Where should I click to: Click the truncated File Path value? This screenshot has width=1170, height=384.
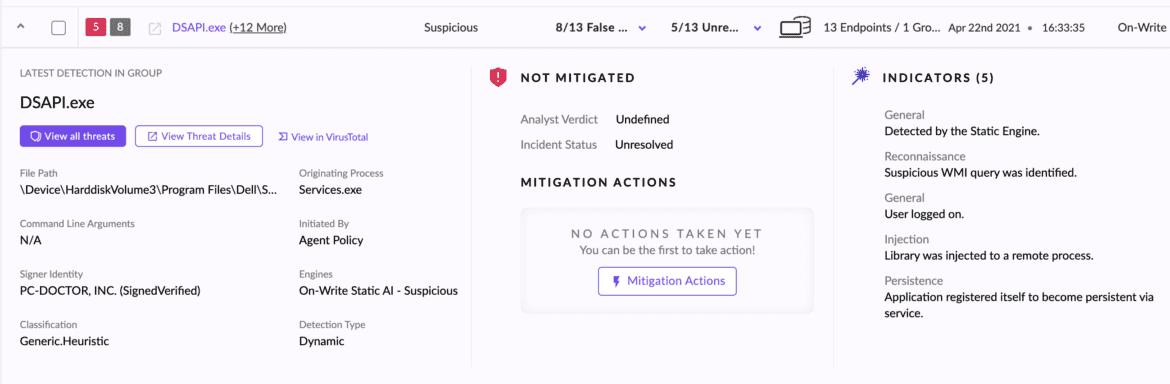[x=149, y=190]
